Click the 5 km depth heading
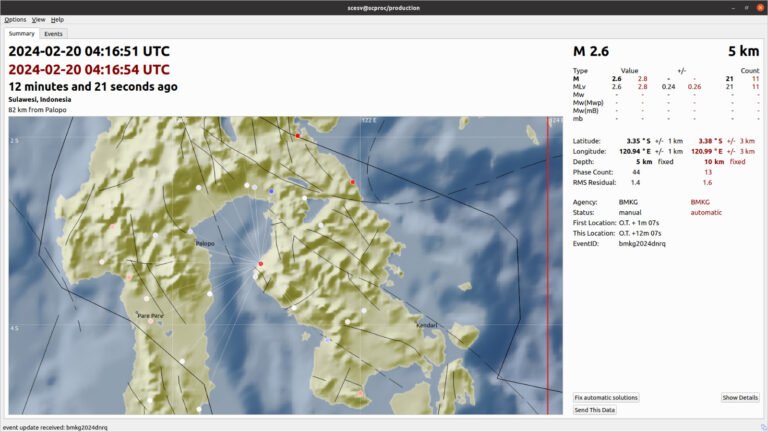The height and width of the screenshot is (432, 768). (x=743, y=51)
